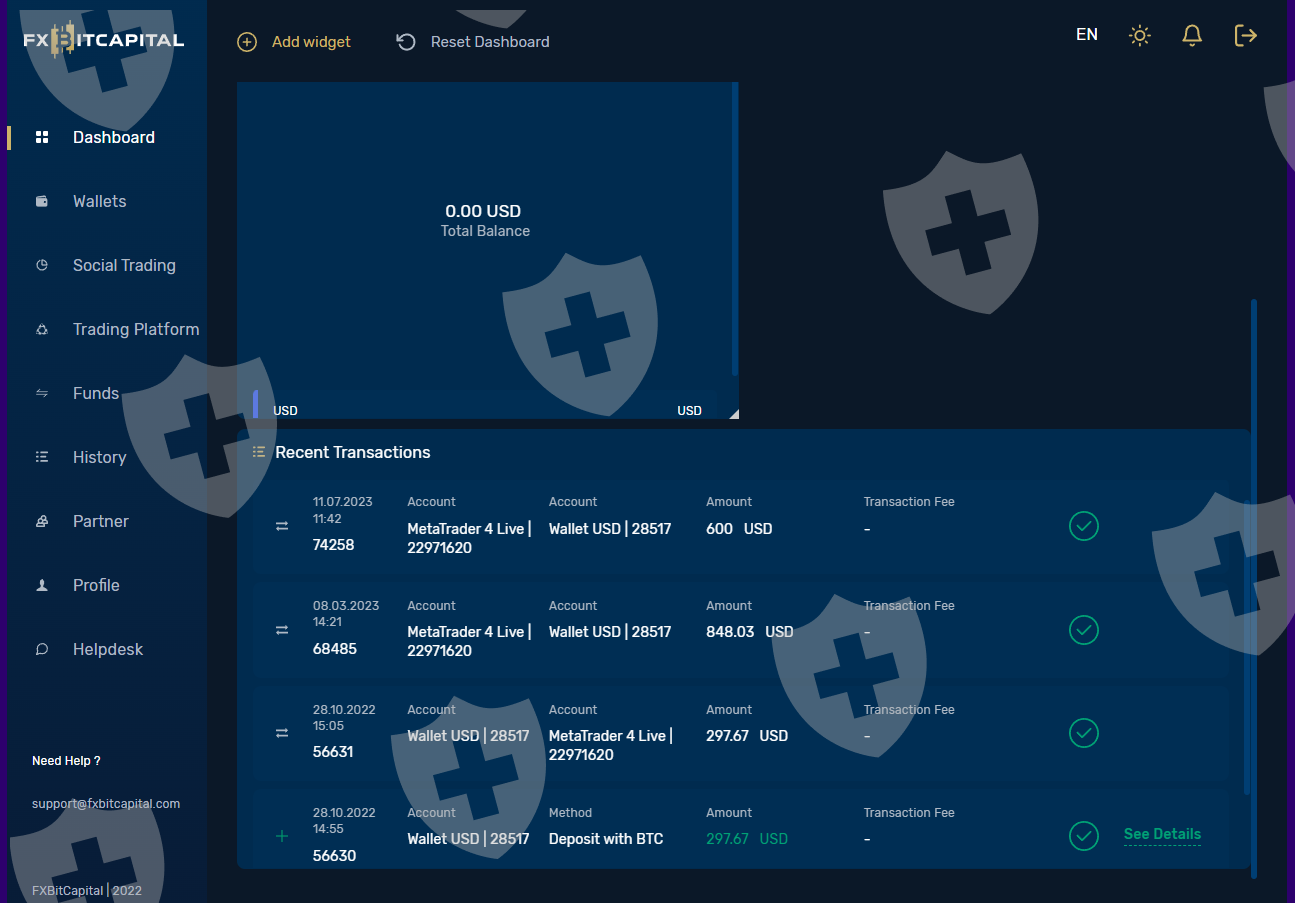Open the EN language selector
This screenshot has height=903, width=1295.
[x=1087, y=35]
